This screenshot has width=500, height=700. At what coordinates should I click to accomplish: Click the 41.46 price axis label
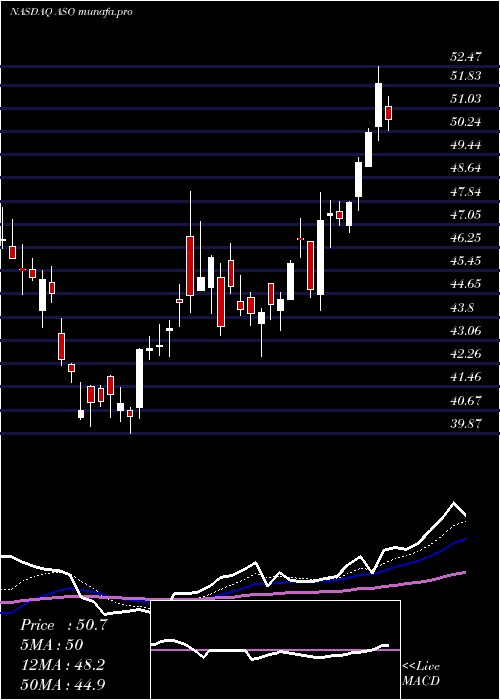(x=466, y=377)
